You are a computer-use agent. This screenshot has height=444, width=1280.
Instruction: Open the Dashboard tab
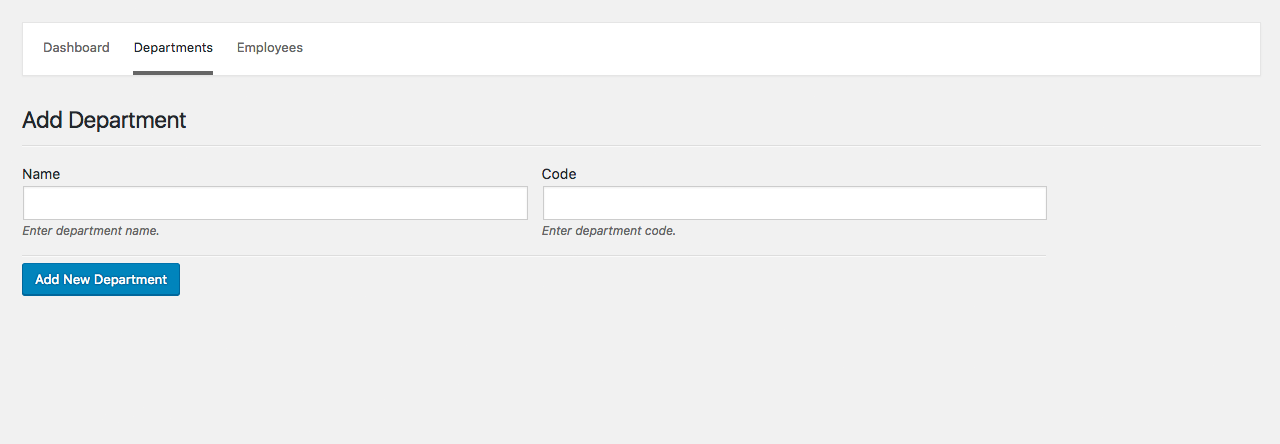click(x=76, y=48)
